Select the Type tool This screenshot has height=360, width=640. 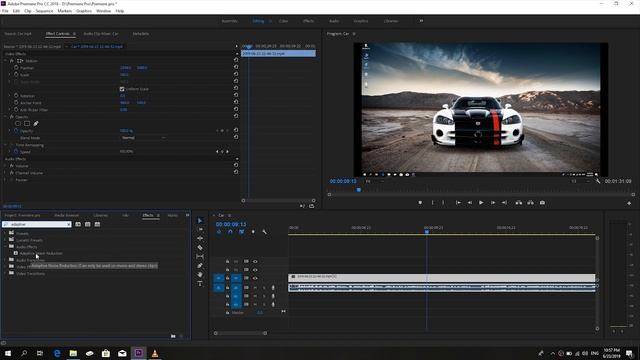[200, 284]
